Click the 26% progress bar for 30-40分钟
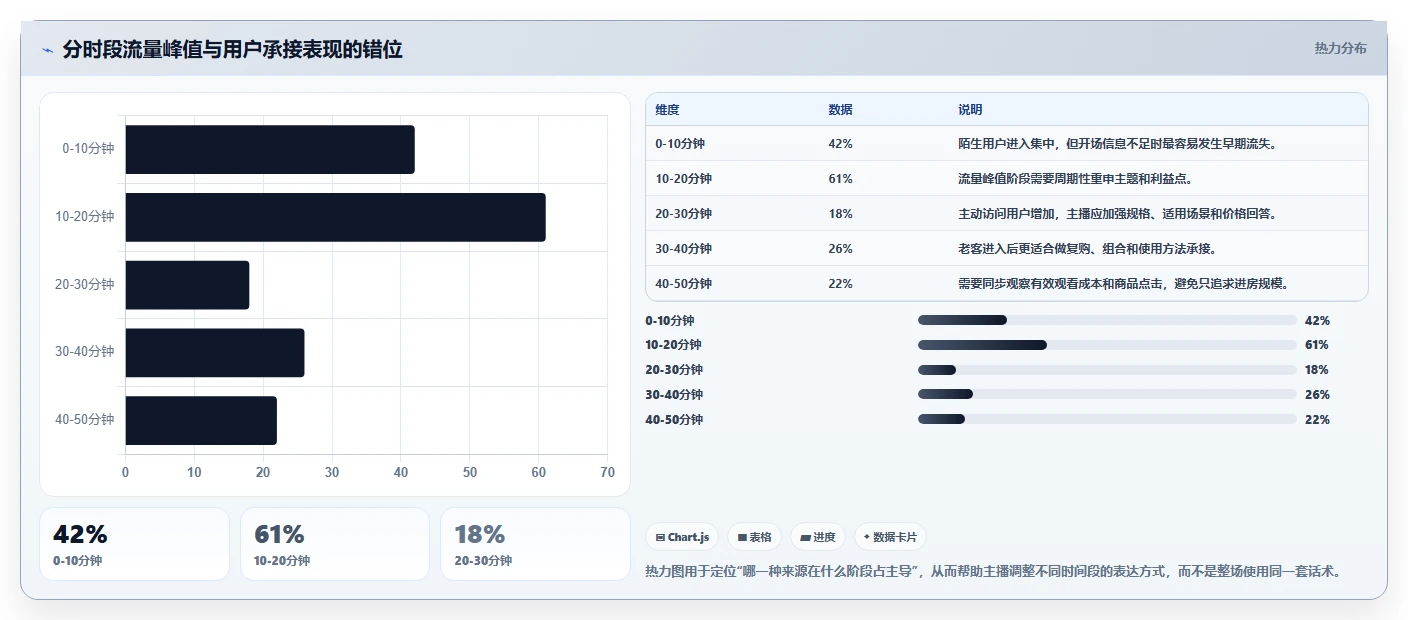The width and height of the screenshot is (1408, 620). 1107,395
